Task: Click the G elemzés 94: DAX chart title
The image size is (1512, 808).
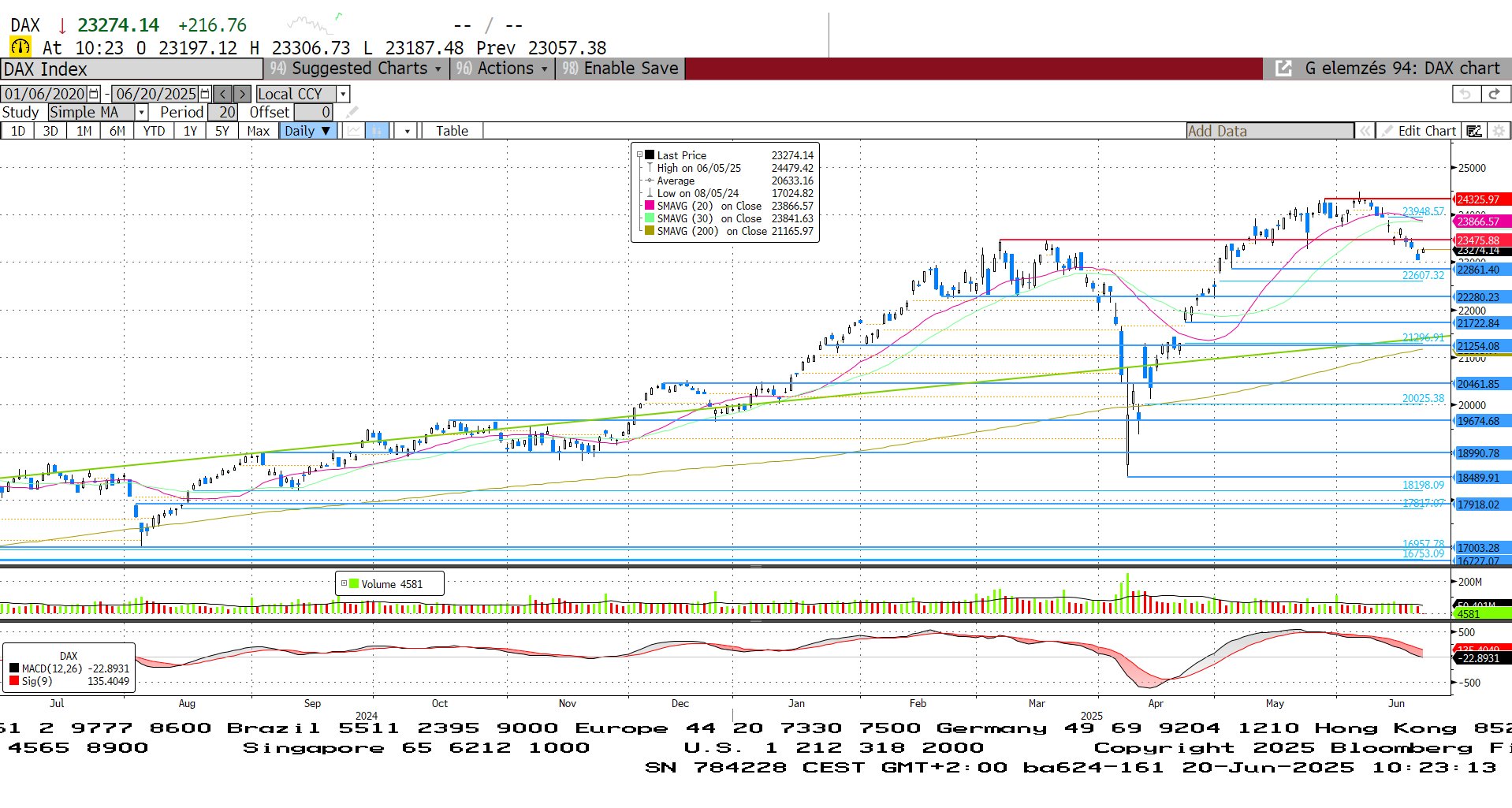Action: click(1402, 69)
